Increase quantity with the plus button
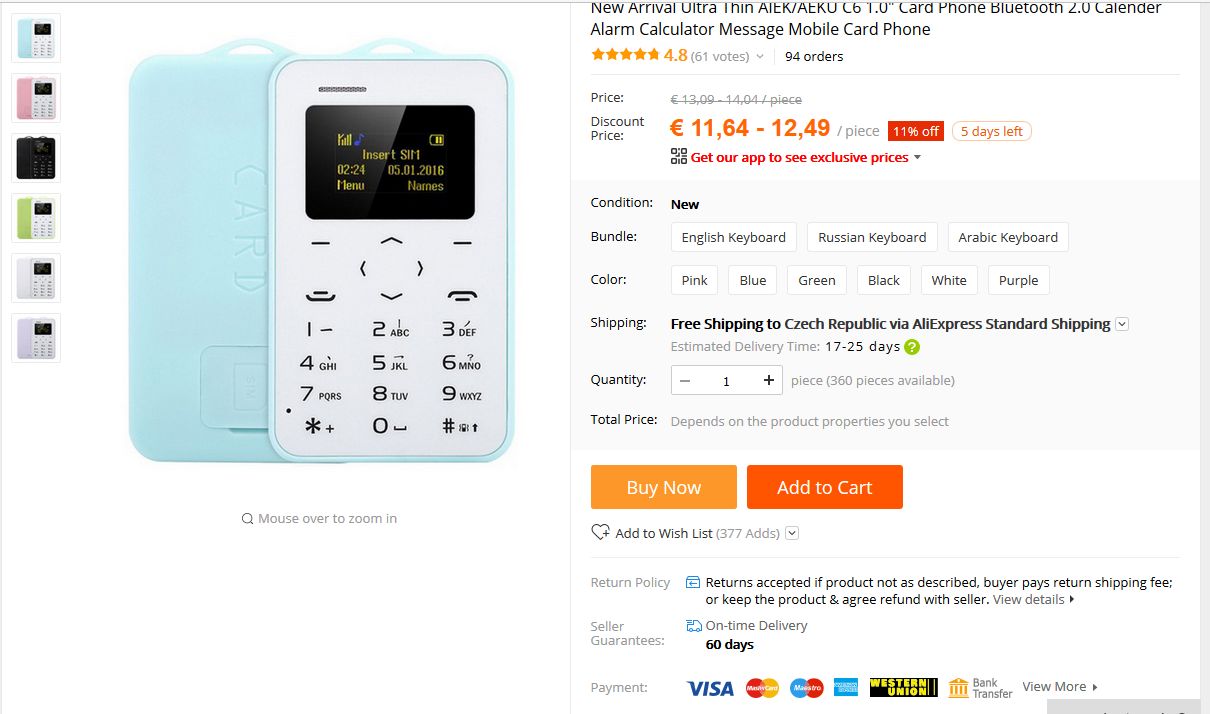 click(768, 380)
